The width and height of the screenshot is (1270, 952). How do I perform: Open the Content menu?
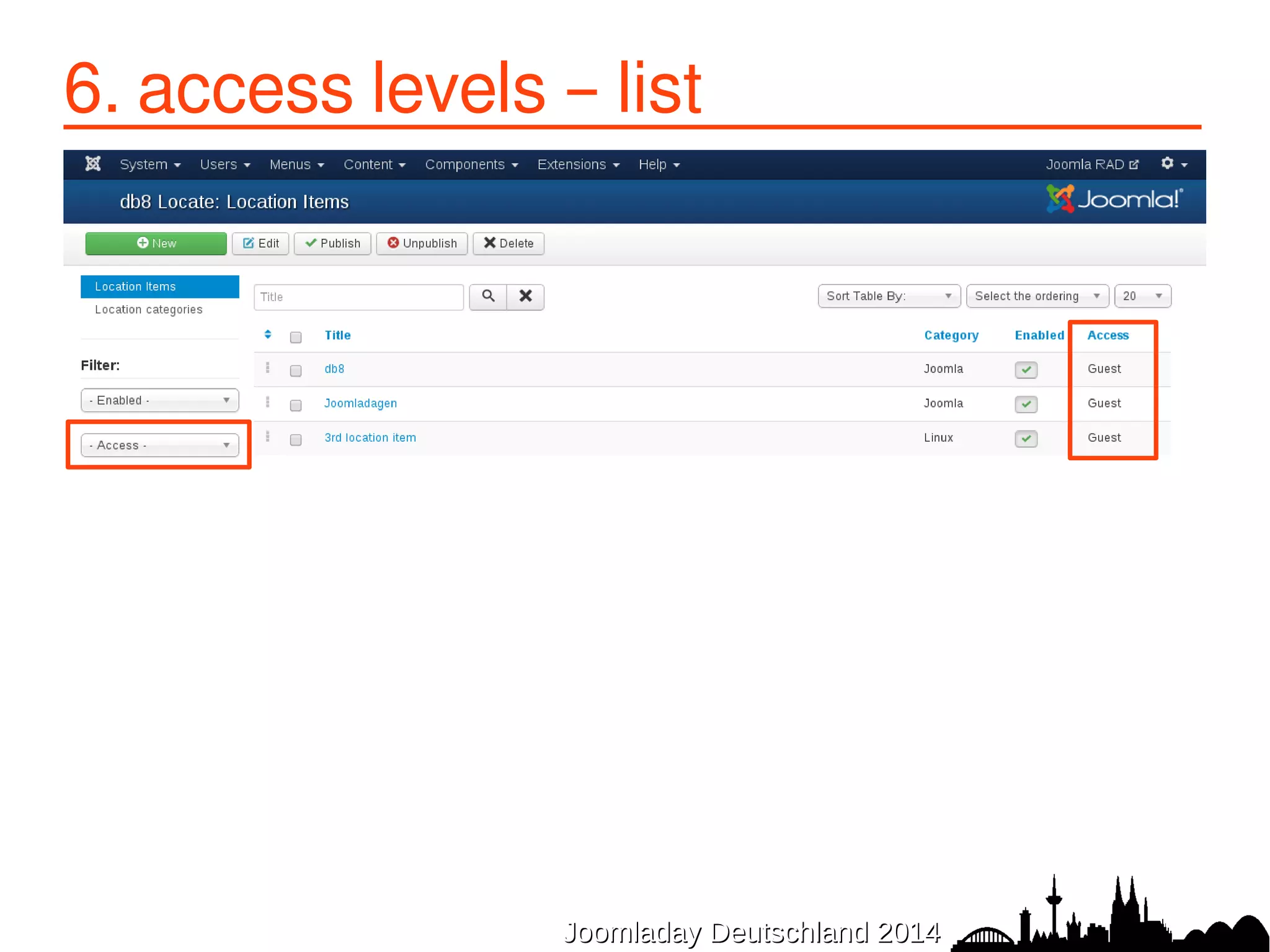point(375,164)
